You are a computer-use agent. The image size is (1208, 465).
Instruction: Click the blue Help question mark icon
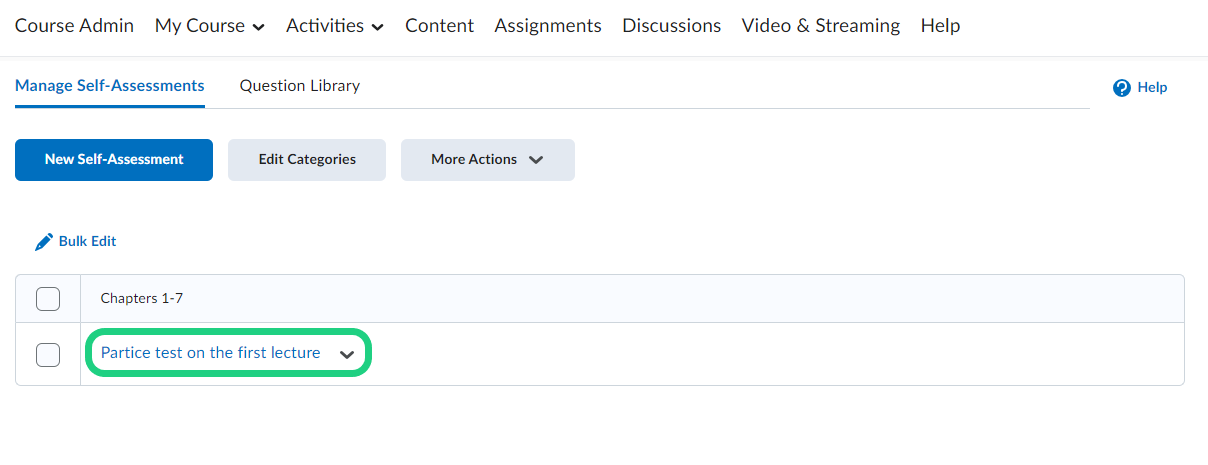click(x=1122, y=88)
